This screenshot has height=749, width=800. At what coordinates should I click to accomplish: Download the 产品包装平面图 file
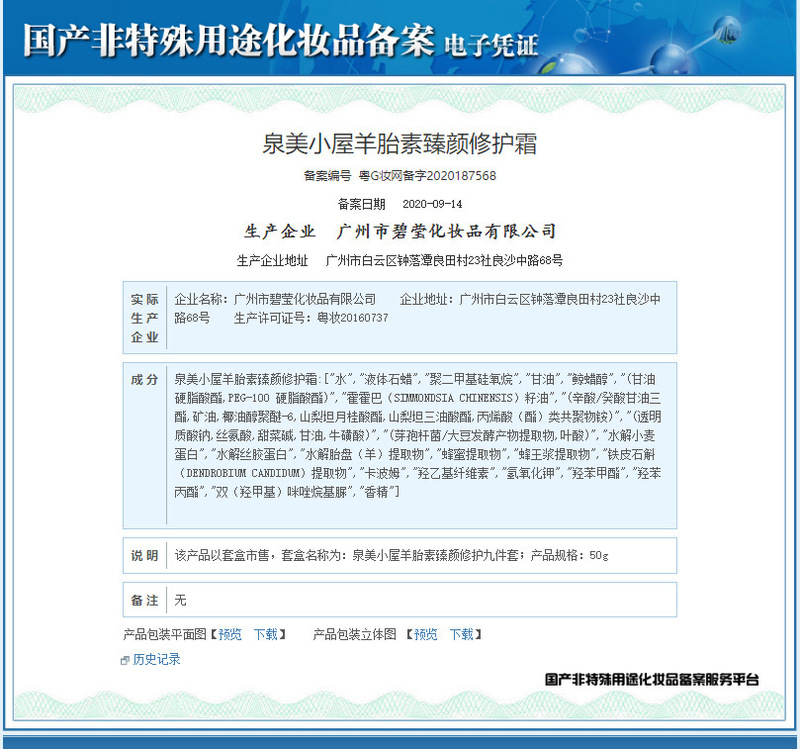tap(265, 634)
